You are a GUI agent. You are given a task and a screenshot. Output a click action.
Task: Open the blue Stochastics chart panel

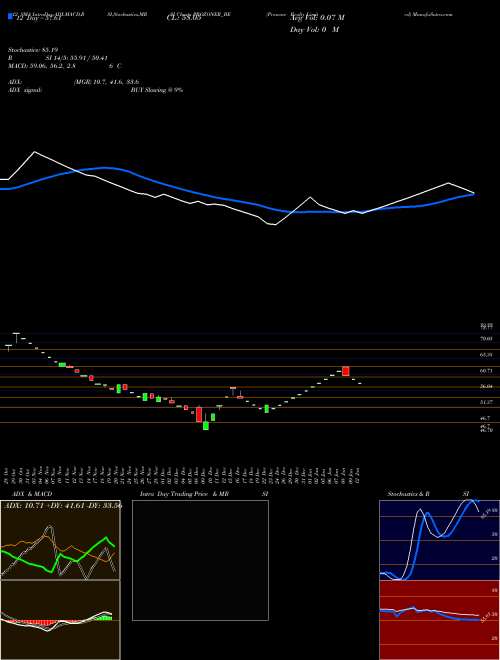pos(439,540)
